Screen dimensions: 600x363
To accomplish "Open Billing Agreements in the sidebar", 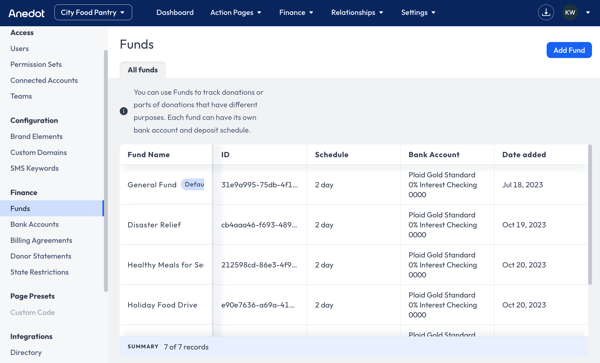I will coord(41,240).
